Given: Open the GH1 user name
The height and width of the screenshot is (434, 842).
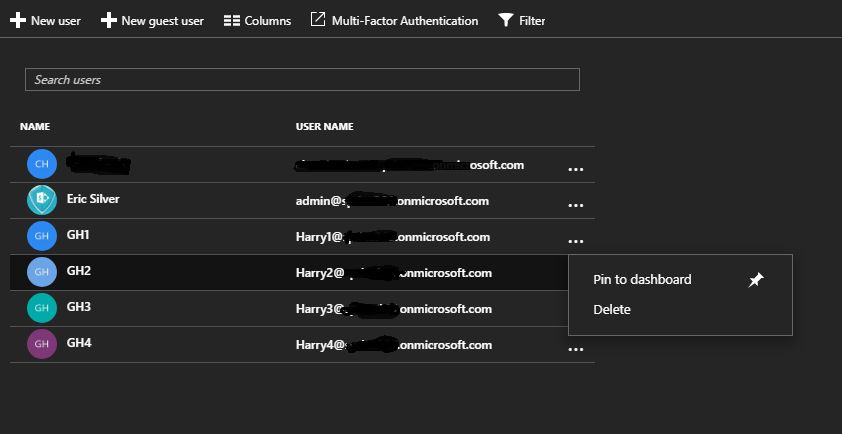Looking at the screenshot, I should click(x=78, y=235).
